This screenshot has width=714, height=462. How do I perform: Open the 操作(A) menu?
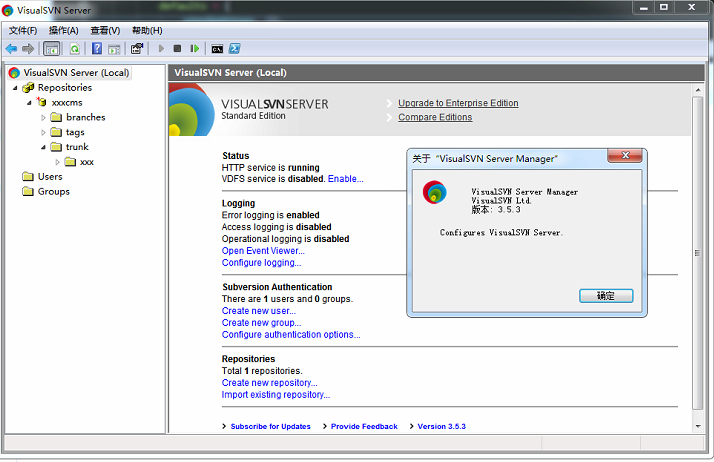coord(64,30)
